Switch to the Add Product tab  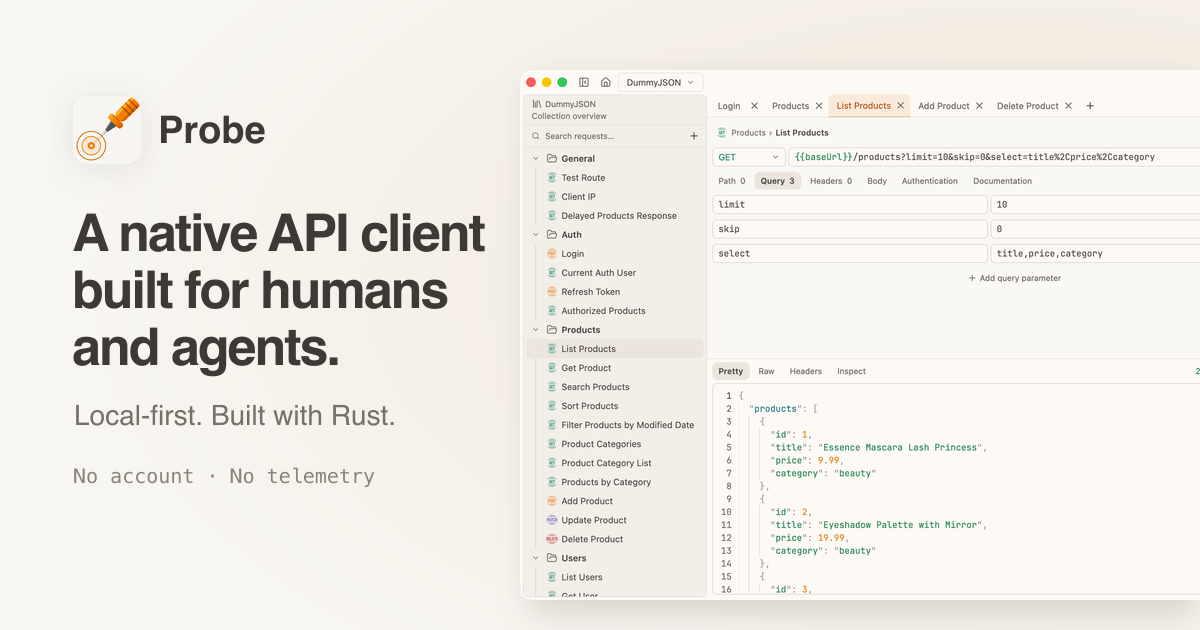point(944,106)
